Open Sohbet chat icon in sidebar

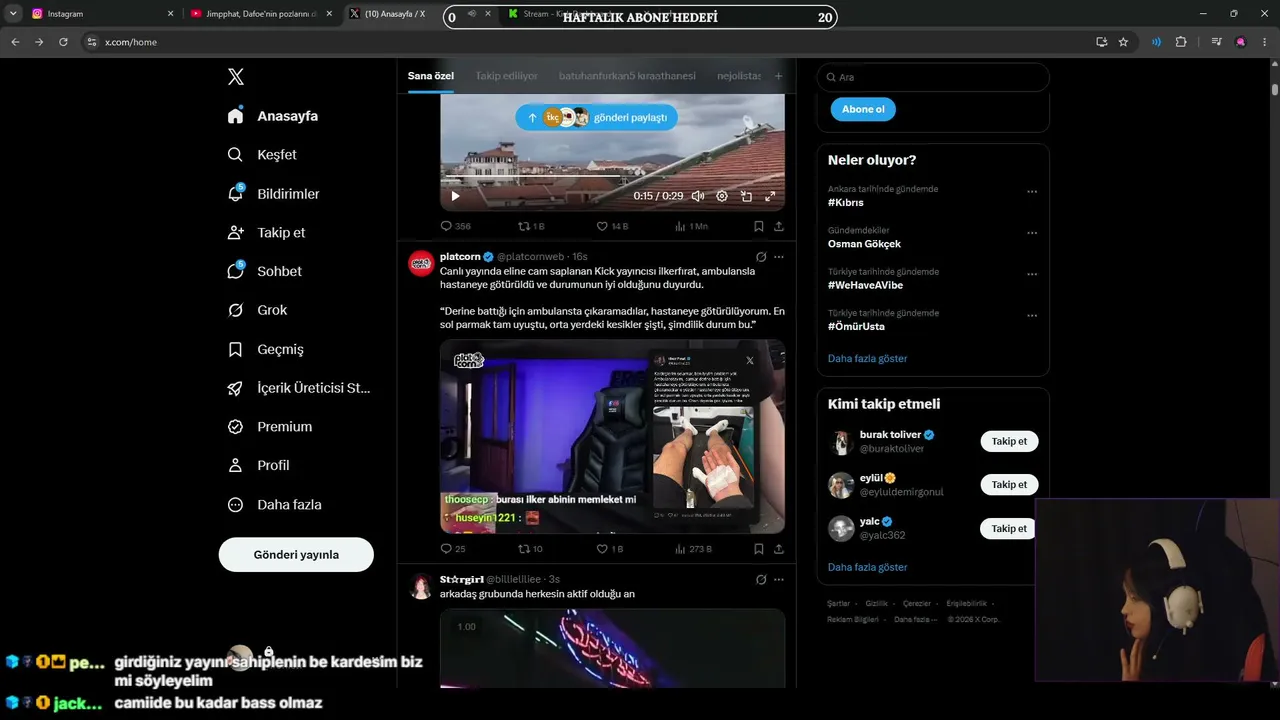[235, 271]
